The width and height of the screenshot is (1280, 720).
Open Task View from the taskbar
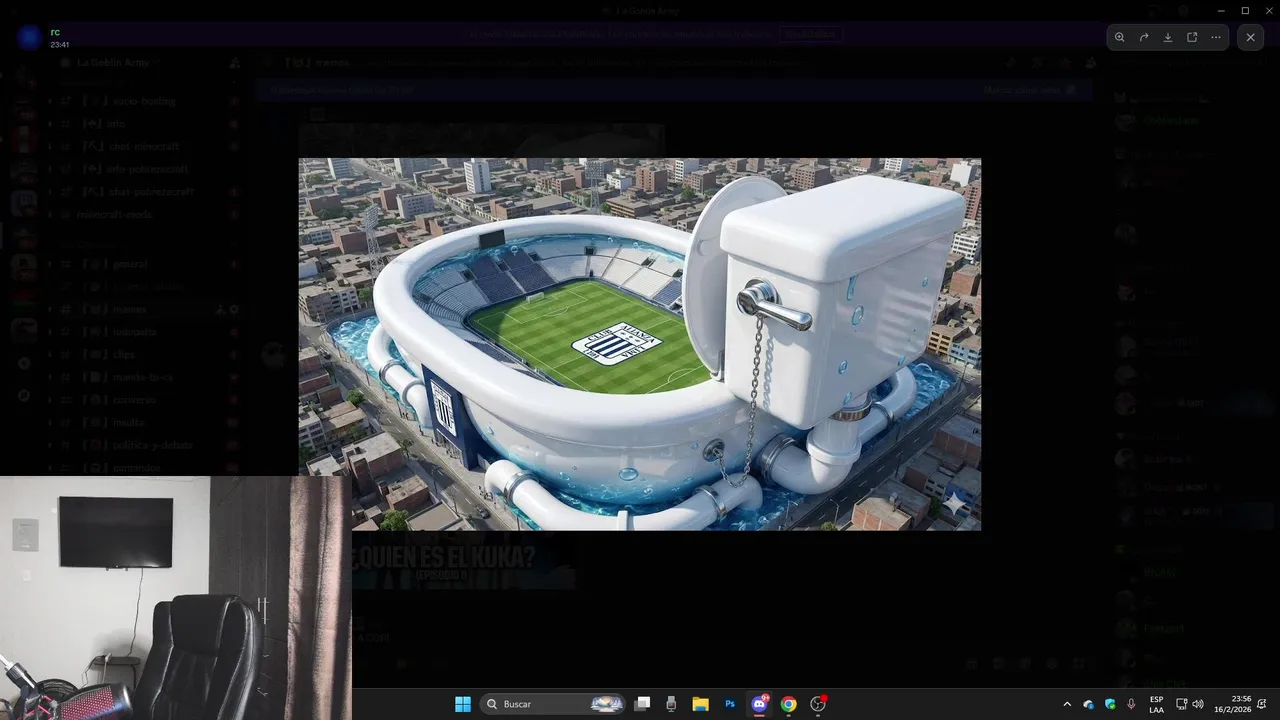click(642, 704)
